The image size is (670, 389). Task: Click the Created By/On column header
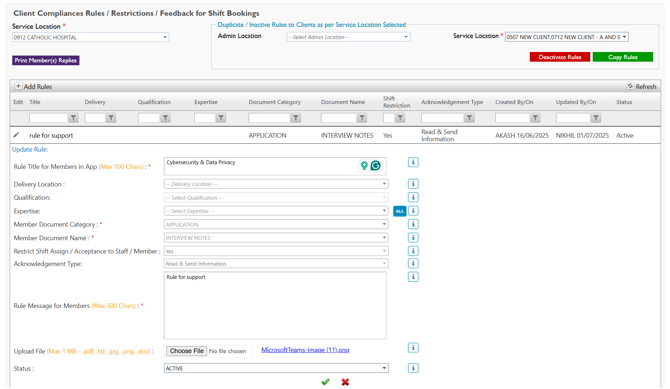[514, 102]
